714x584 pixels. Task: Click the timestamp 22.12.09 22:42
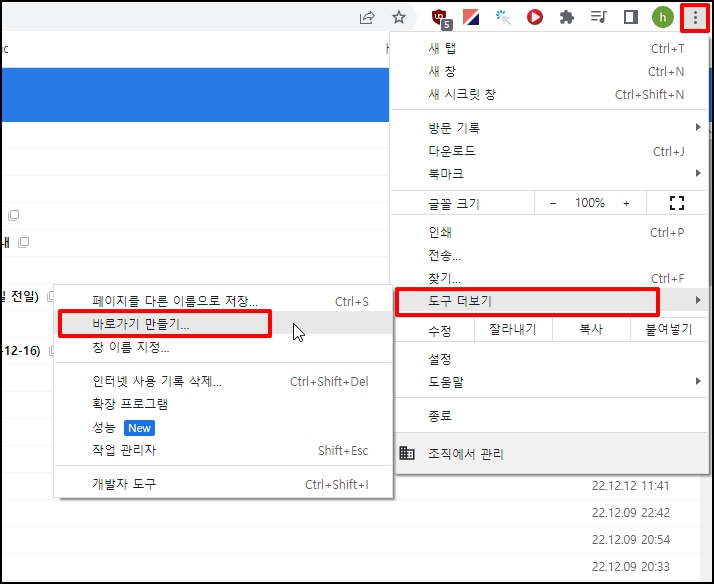[631, 513]
